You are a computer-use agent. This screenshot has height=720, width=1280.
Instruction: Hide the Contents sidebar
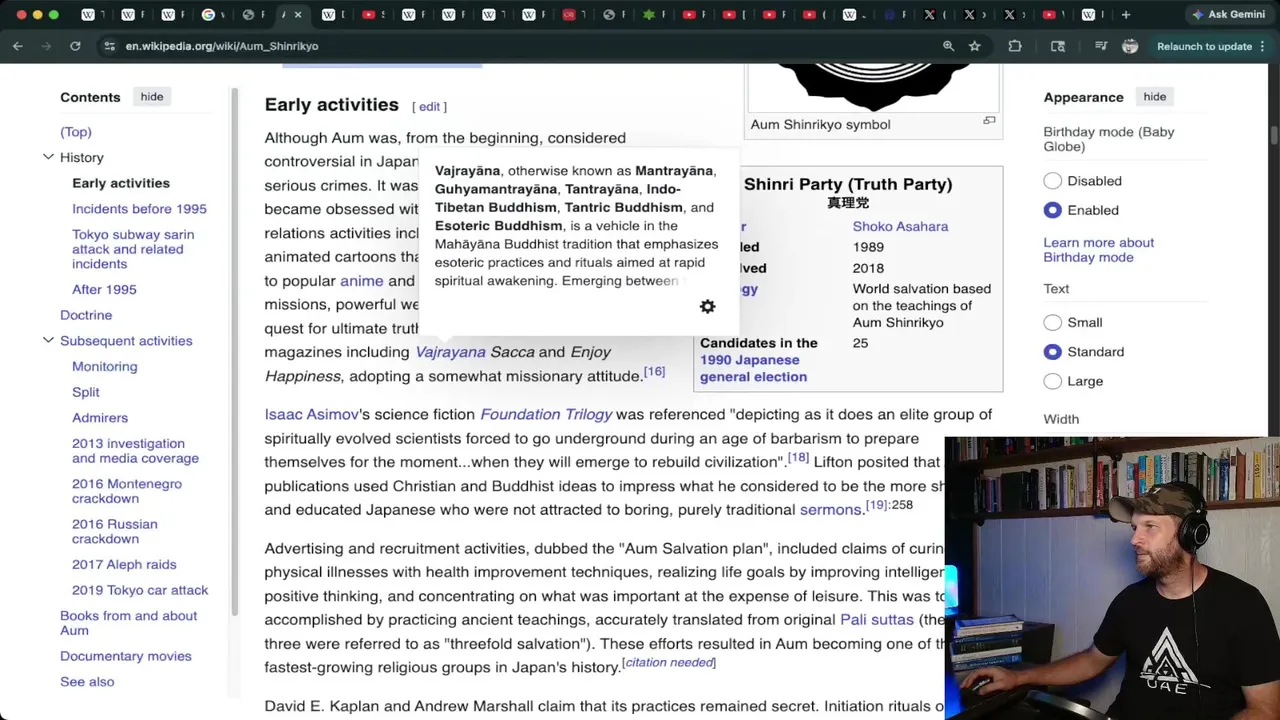[152, 97]
